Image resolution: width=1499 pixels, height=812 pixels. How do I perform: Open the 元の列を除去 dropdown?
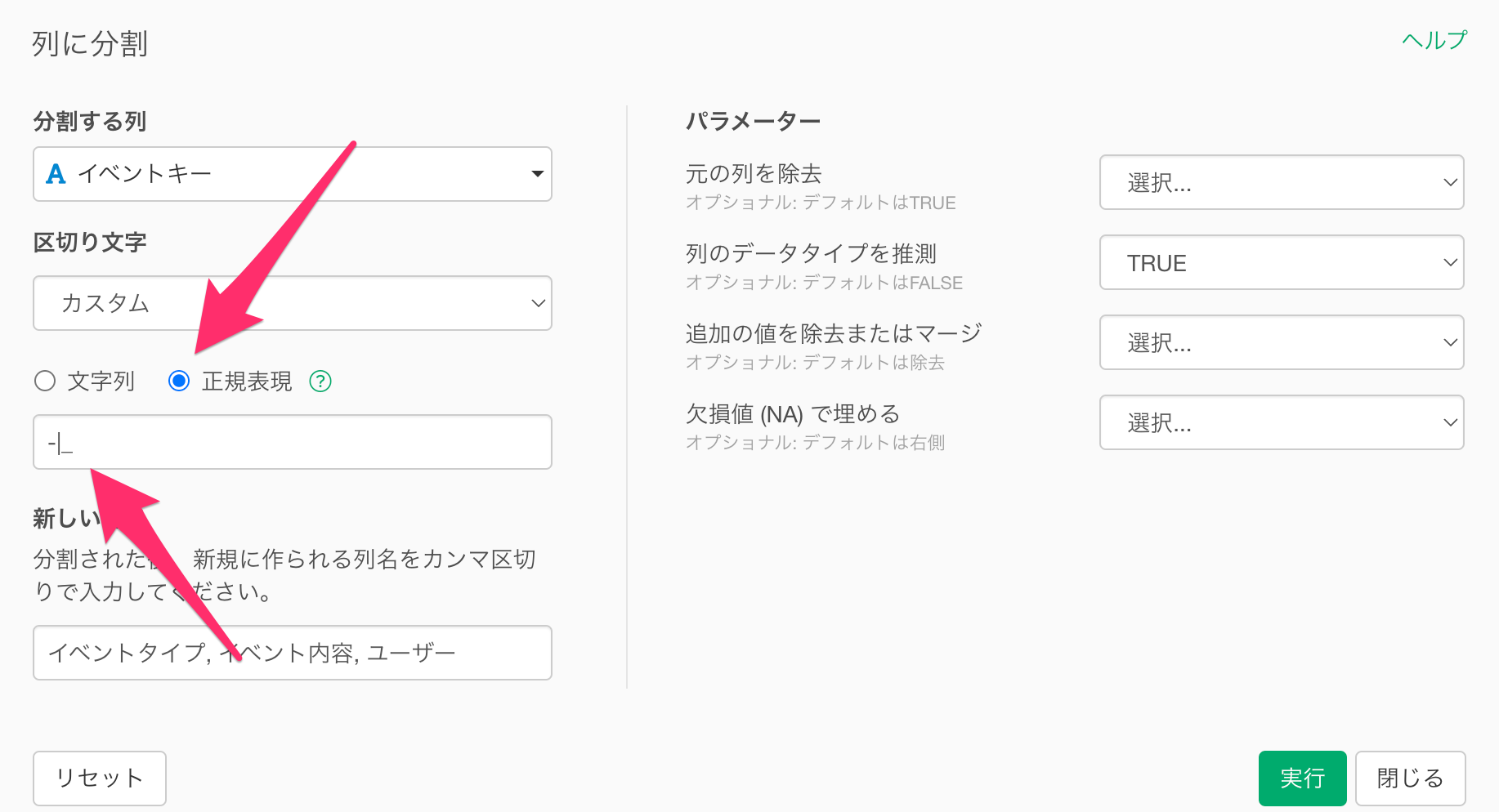(1280, 182)
